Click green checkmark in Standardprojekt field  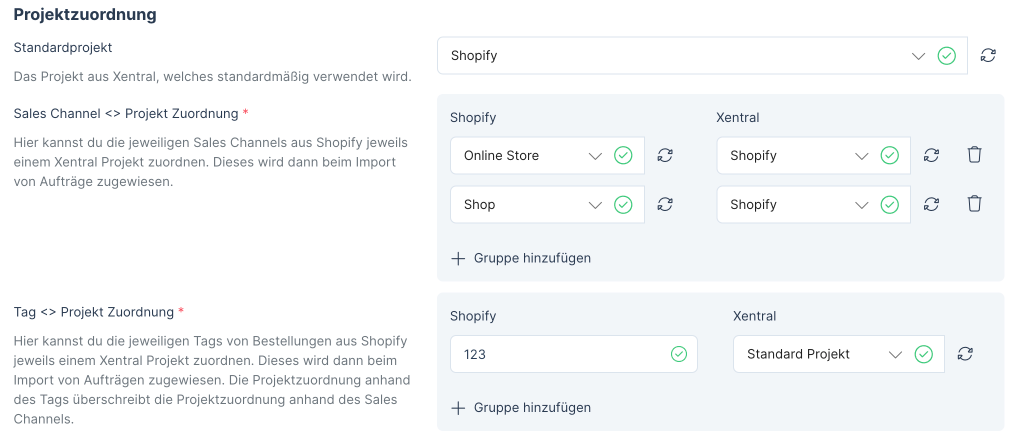(x=946, y=56)
